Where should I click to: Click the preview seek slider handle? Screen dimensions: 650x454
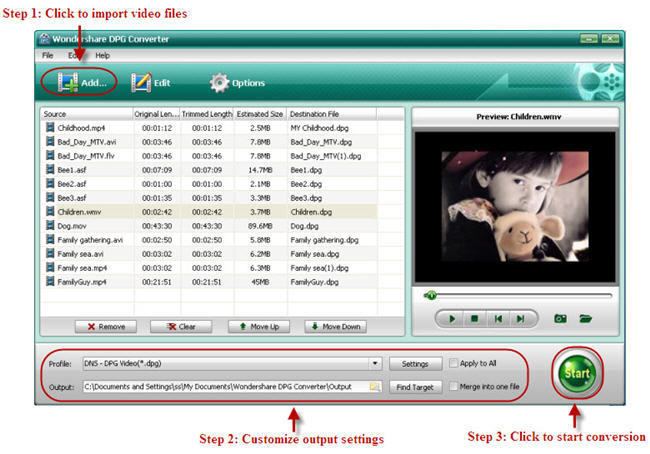click(x=431, y=295)
